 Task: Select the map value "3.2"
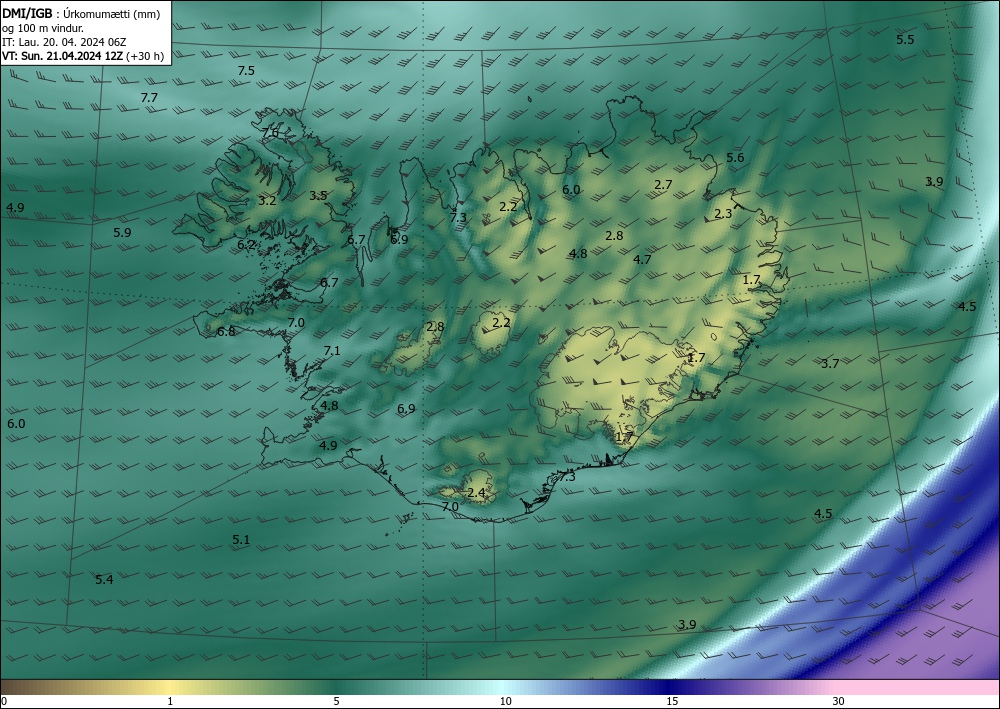267,201
